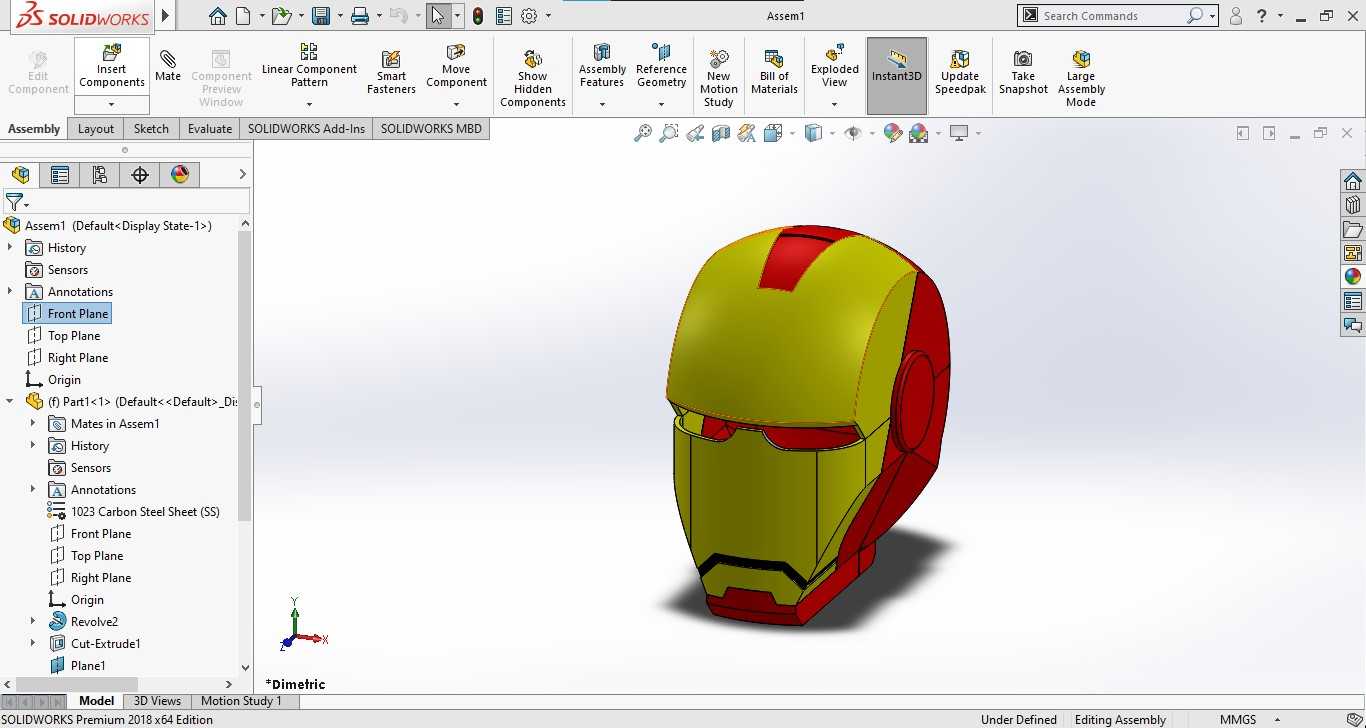Viewport: 1366px width, 728px height.
Task: Expand the top-level History folder under Assem1
Action: 10,247
